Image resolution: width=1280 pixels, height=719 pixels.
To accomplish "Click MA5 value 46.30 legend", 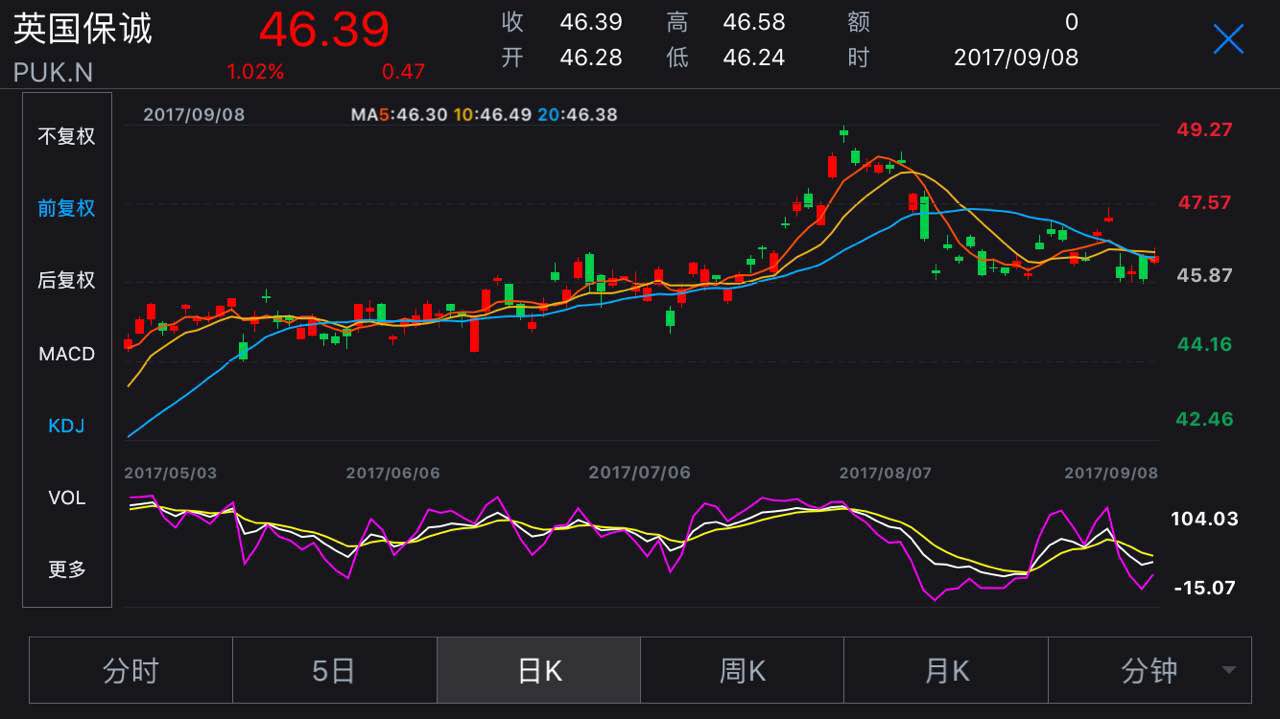I will [x=399, y=115].
